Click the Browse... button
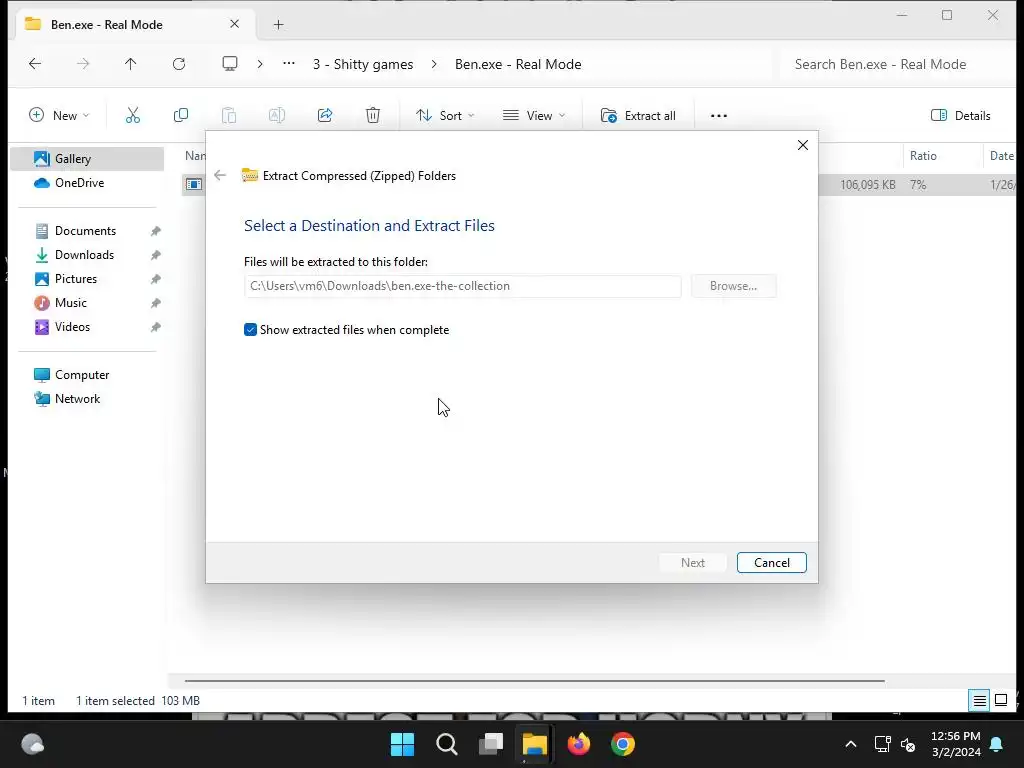The image size is (1024, 768). (733, 286)
